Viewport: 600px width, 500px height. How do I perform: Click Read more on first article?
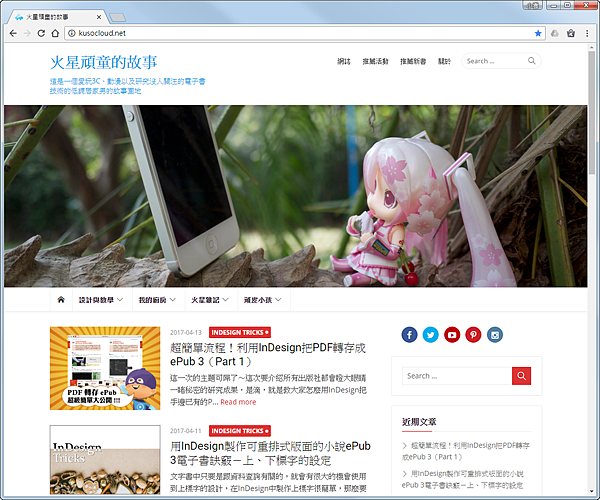click(238, 402)
